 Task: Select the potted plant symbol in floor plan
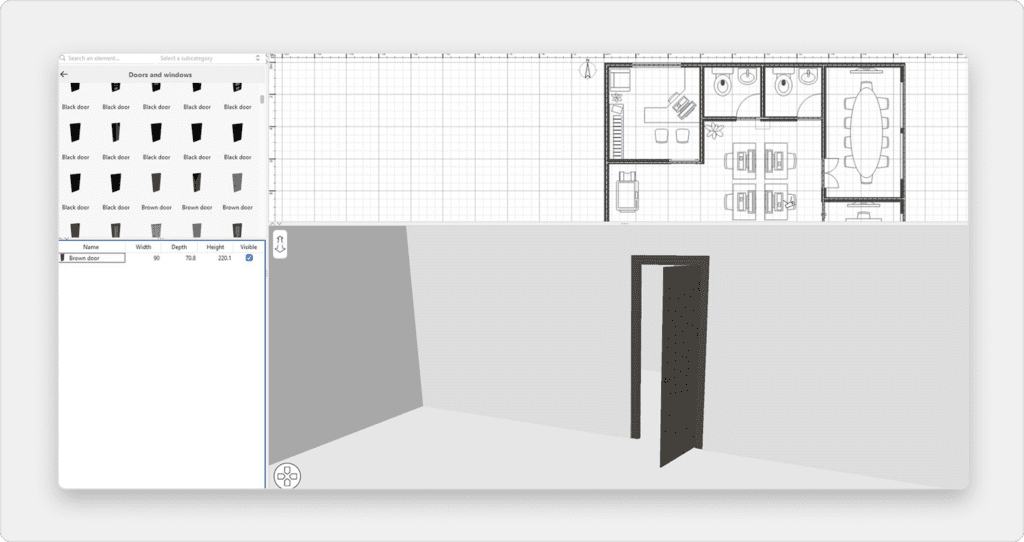point(715,130)
